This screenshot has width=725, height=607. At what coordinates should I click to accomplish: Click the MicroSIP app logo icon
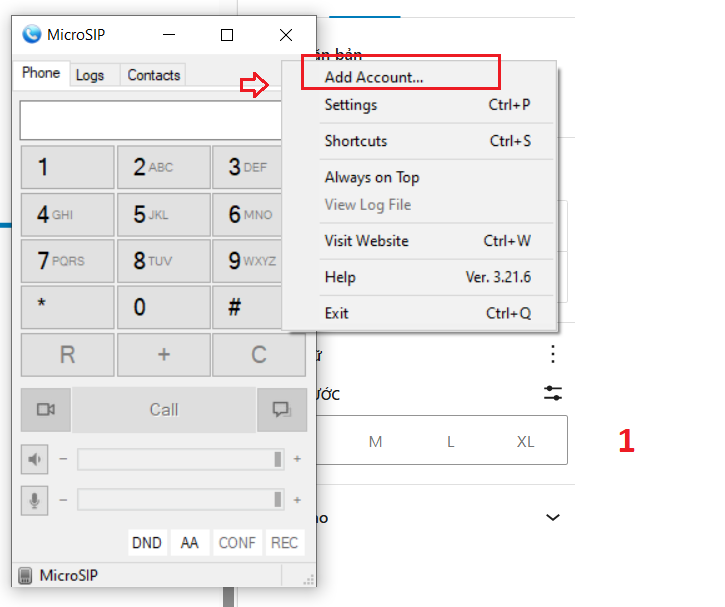(x=31, y=34)
